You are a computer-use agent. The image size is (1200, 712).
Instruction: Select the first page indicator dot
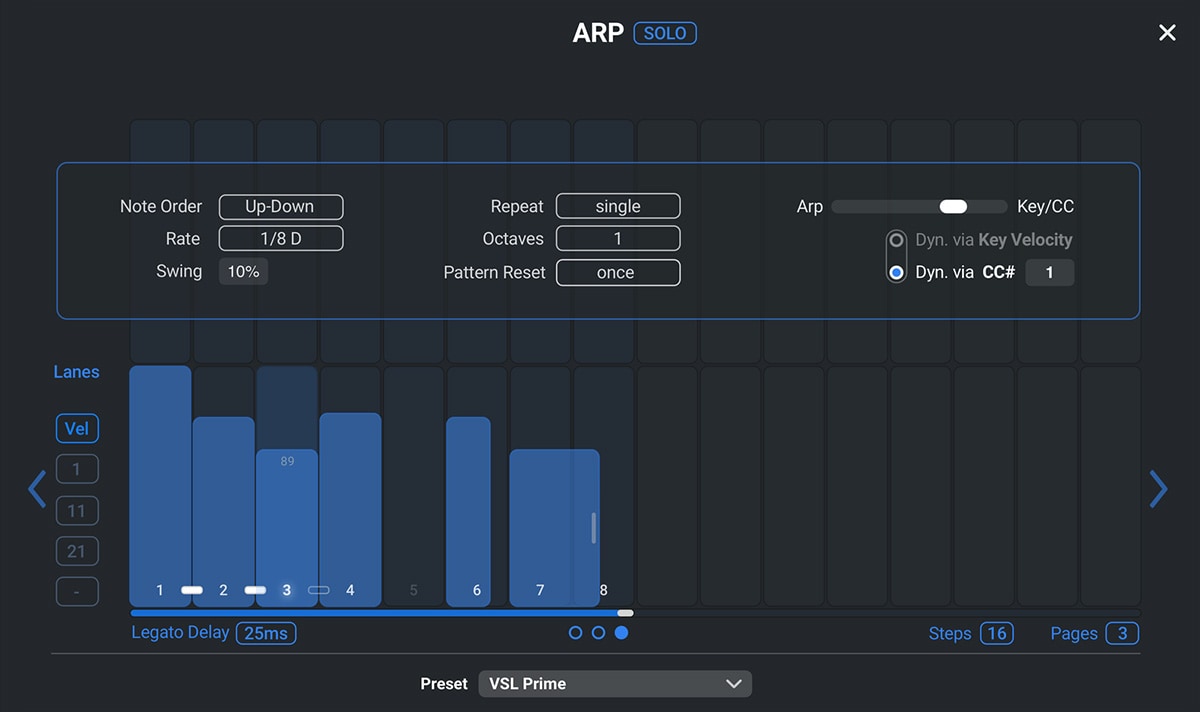[x=575, y=633]
